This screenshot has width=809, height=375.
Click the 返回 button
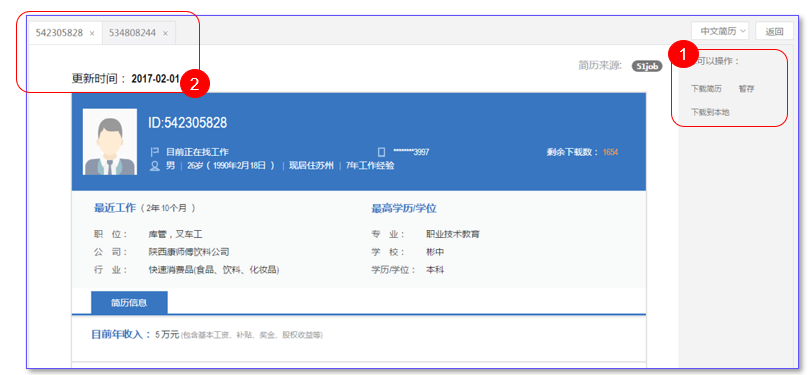pyautogui.click(x=774, y=31)
